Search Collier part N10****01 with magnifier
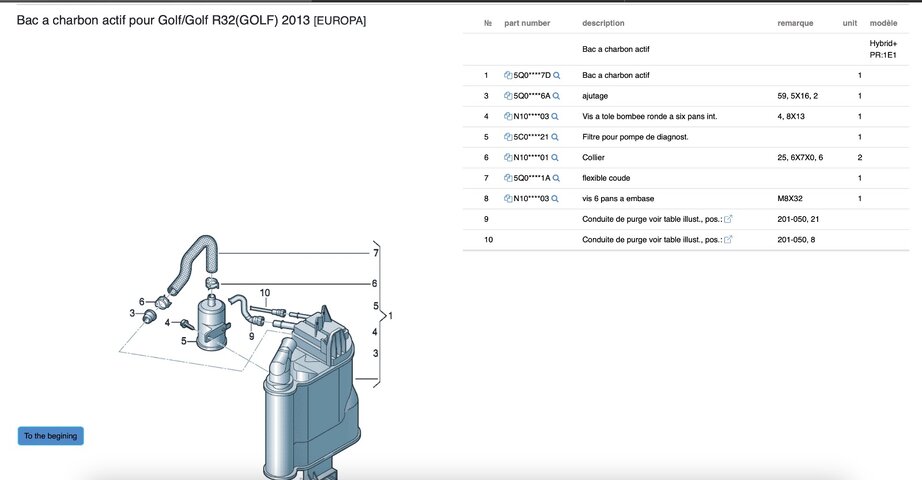The width and height of the screenshot is (922, 480). pyautogui.click(x=554, y=158)
